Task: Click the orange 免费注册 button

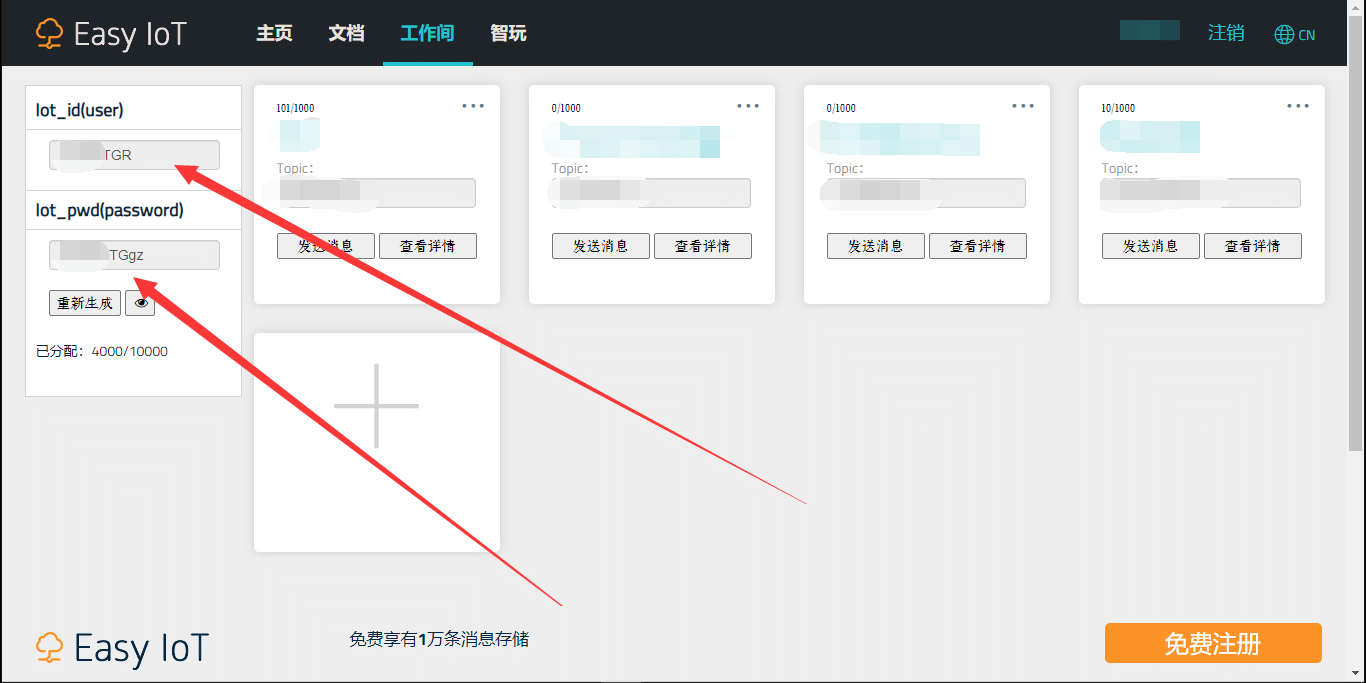Action: (x=1212, y=643)
